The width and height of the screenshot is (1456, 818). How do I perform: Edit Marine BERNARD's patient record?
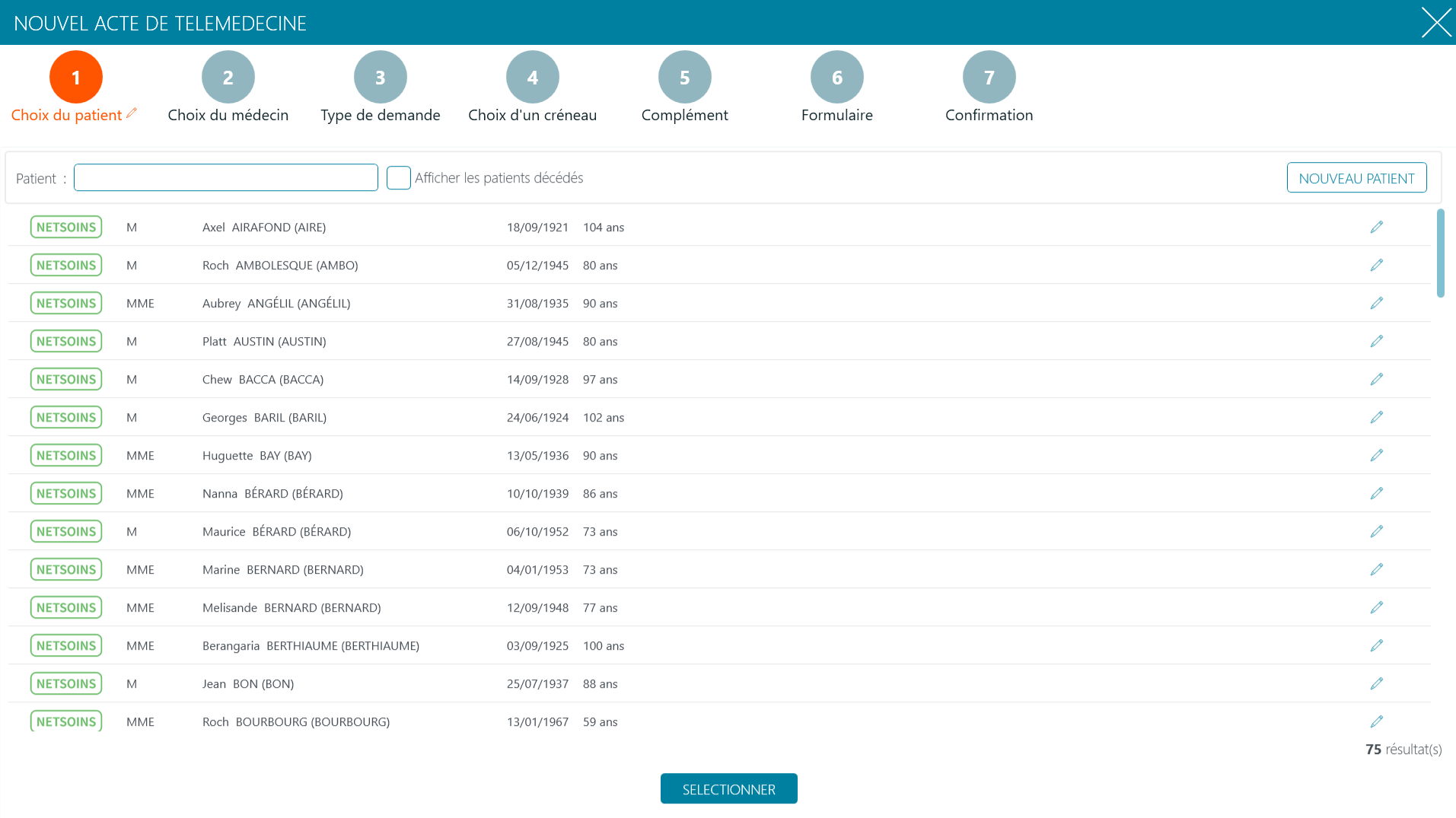[x=1376, y=569]
